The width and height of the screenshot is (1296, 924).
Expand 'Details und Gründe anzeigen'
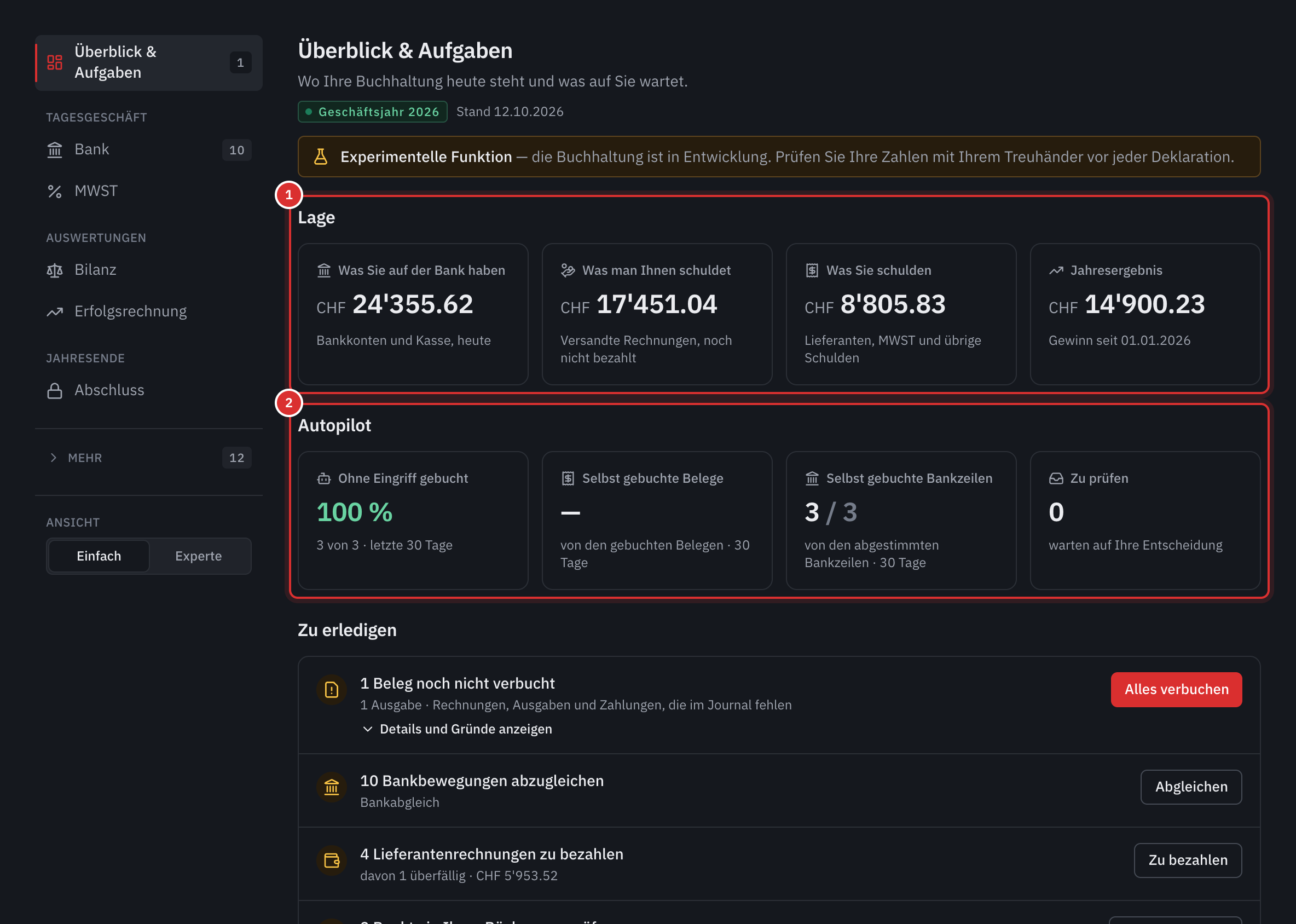[458, 730]
